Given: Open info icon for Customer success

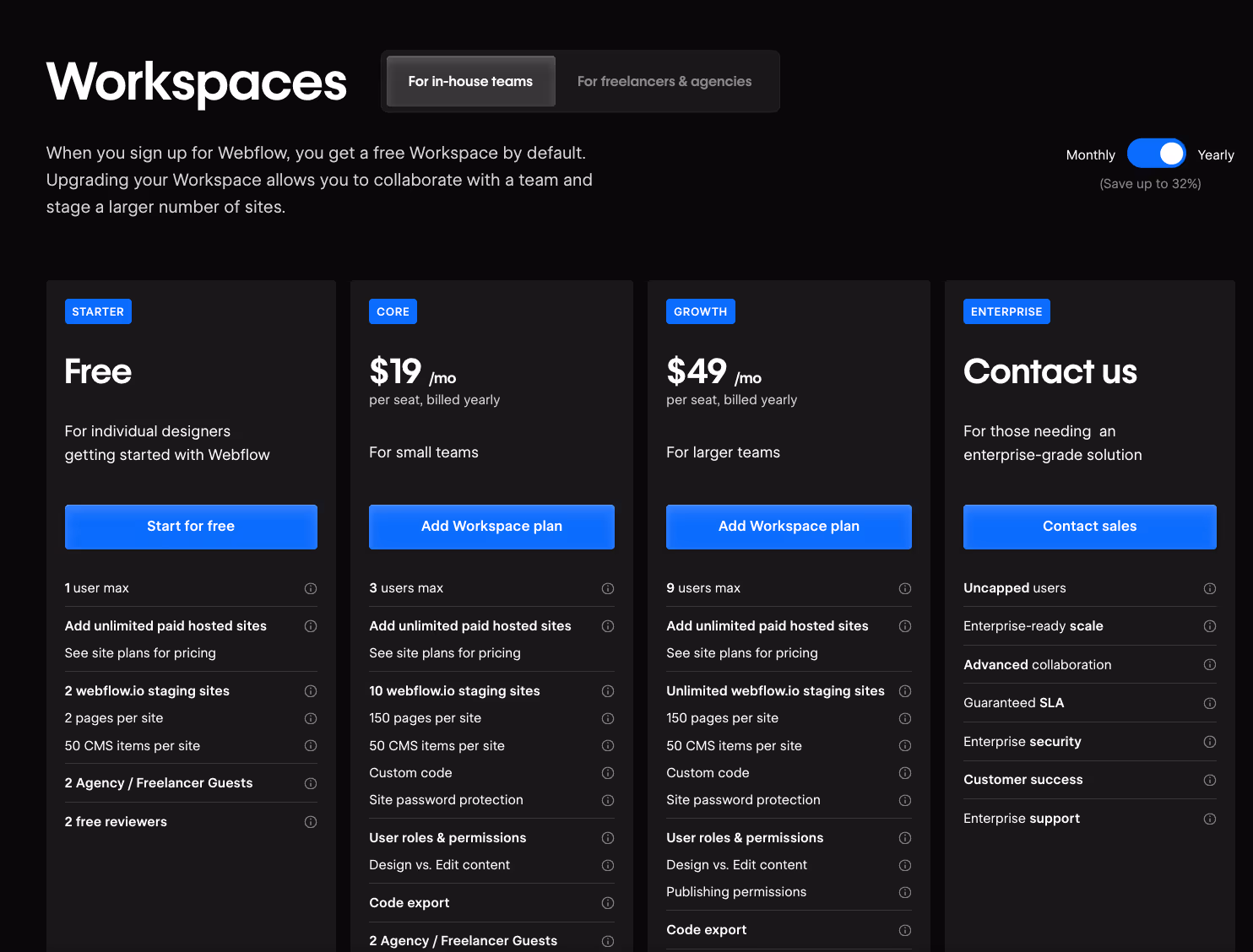Looking at the screenshot, I should [x=1210, y=780].
